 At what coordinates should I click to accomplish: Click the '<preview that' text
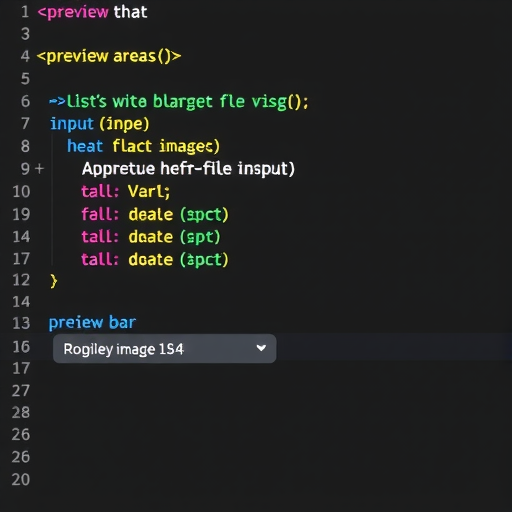(x=92, y=12)
